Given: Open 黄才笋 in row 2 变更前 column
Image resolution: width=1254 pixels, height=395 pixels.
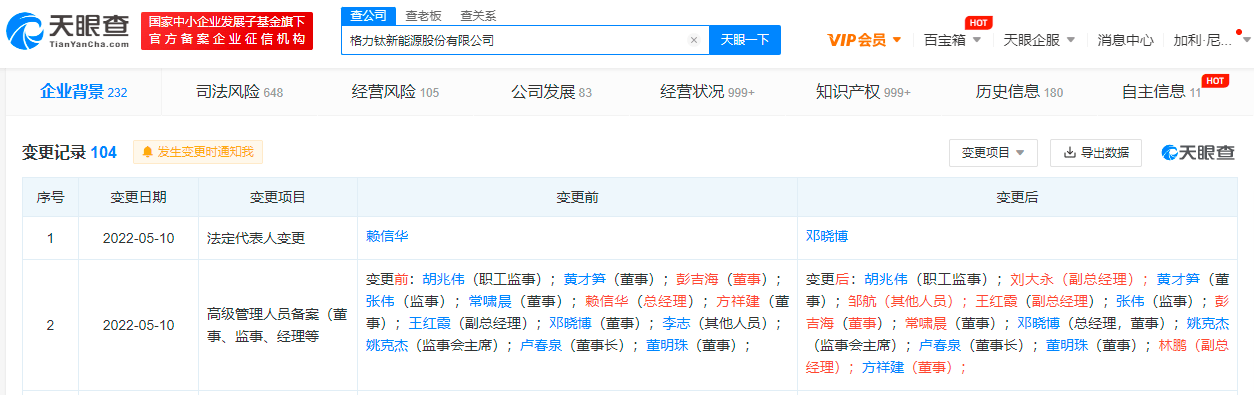Looking at the screenshot, I should (584, 279).
